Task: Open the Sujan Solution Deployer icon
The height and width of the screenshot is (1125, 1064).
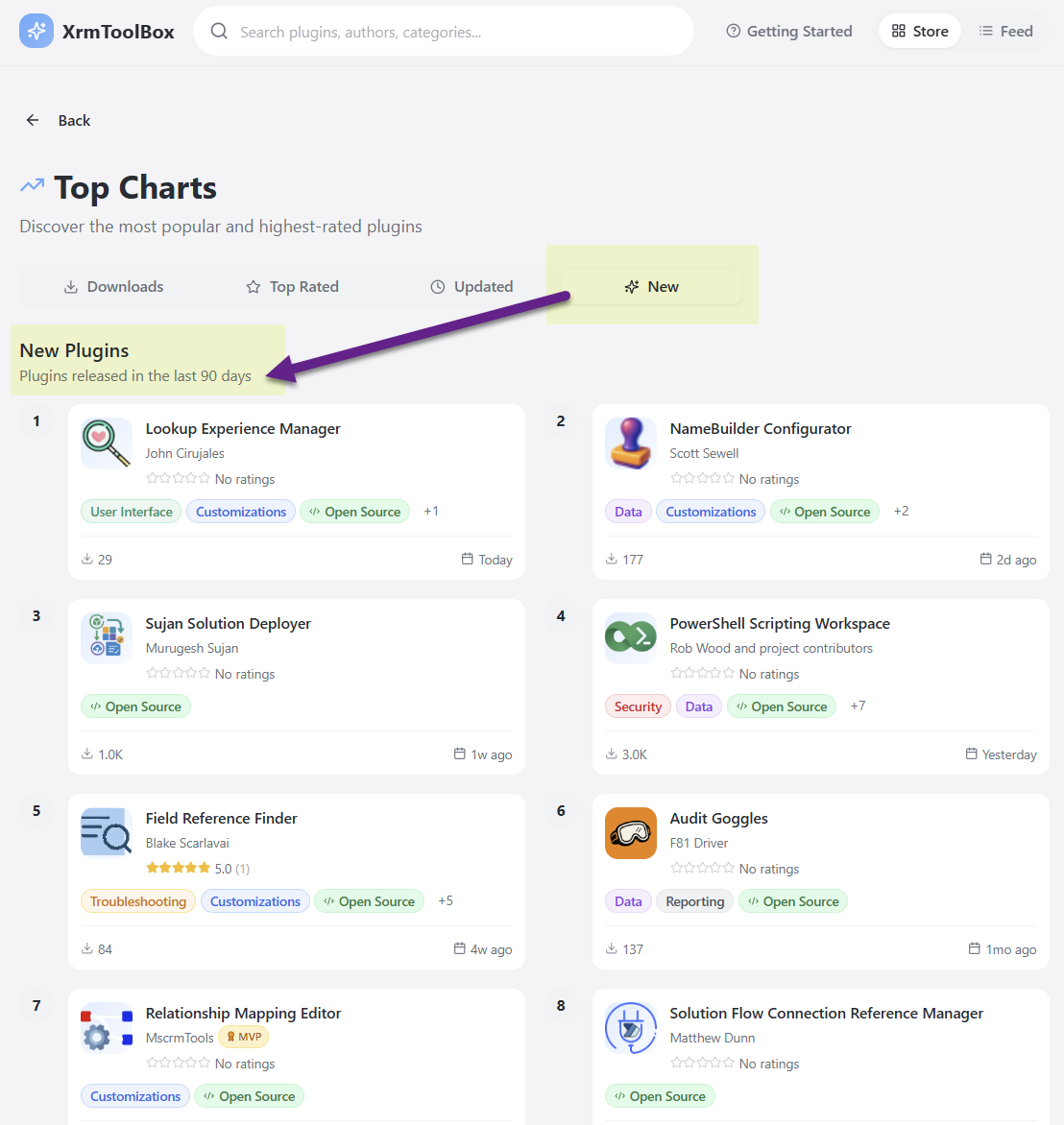Action: [107, 638]
